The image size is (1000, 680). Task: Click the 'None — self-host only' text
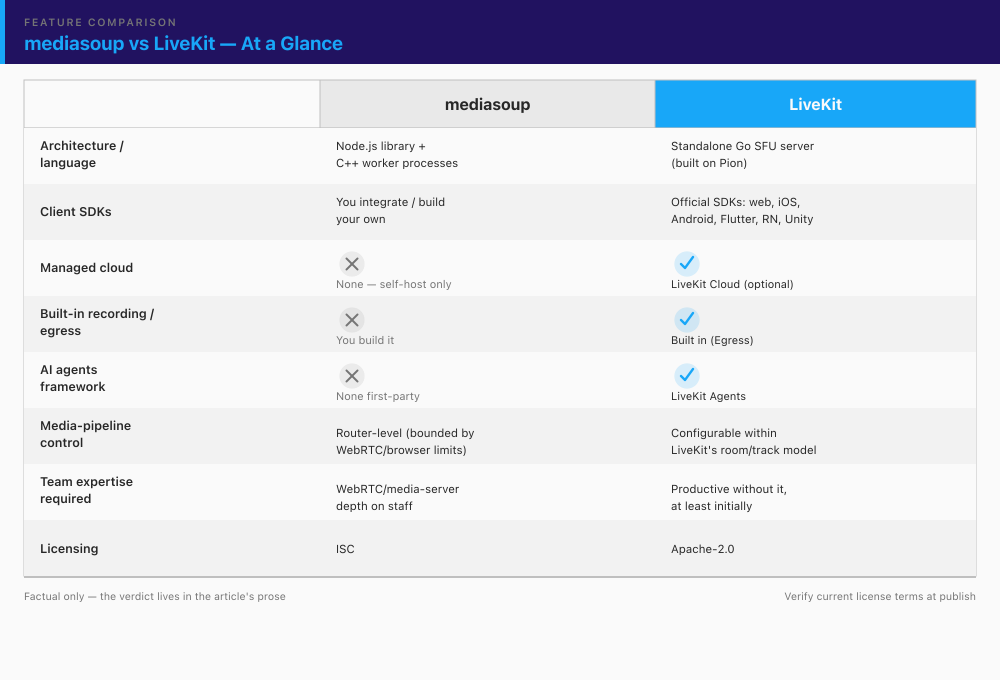coord(393,285)
